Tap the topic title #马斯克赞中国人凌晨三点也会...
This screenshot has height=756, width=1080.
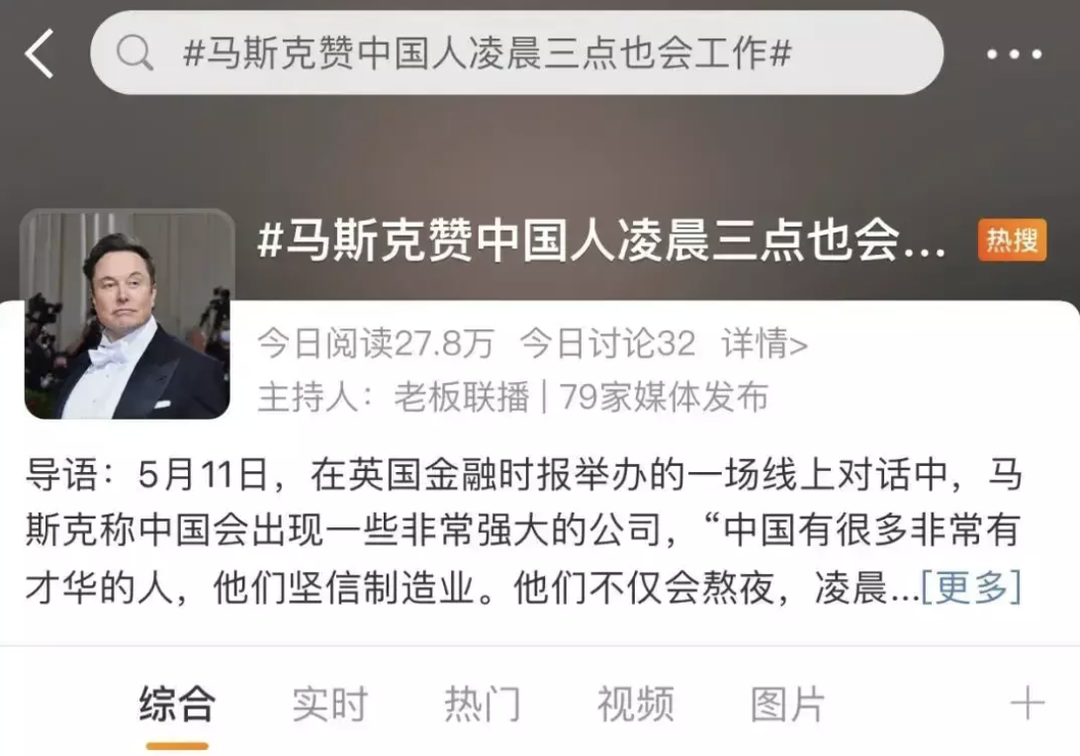click(601, 240)
